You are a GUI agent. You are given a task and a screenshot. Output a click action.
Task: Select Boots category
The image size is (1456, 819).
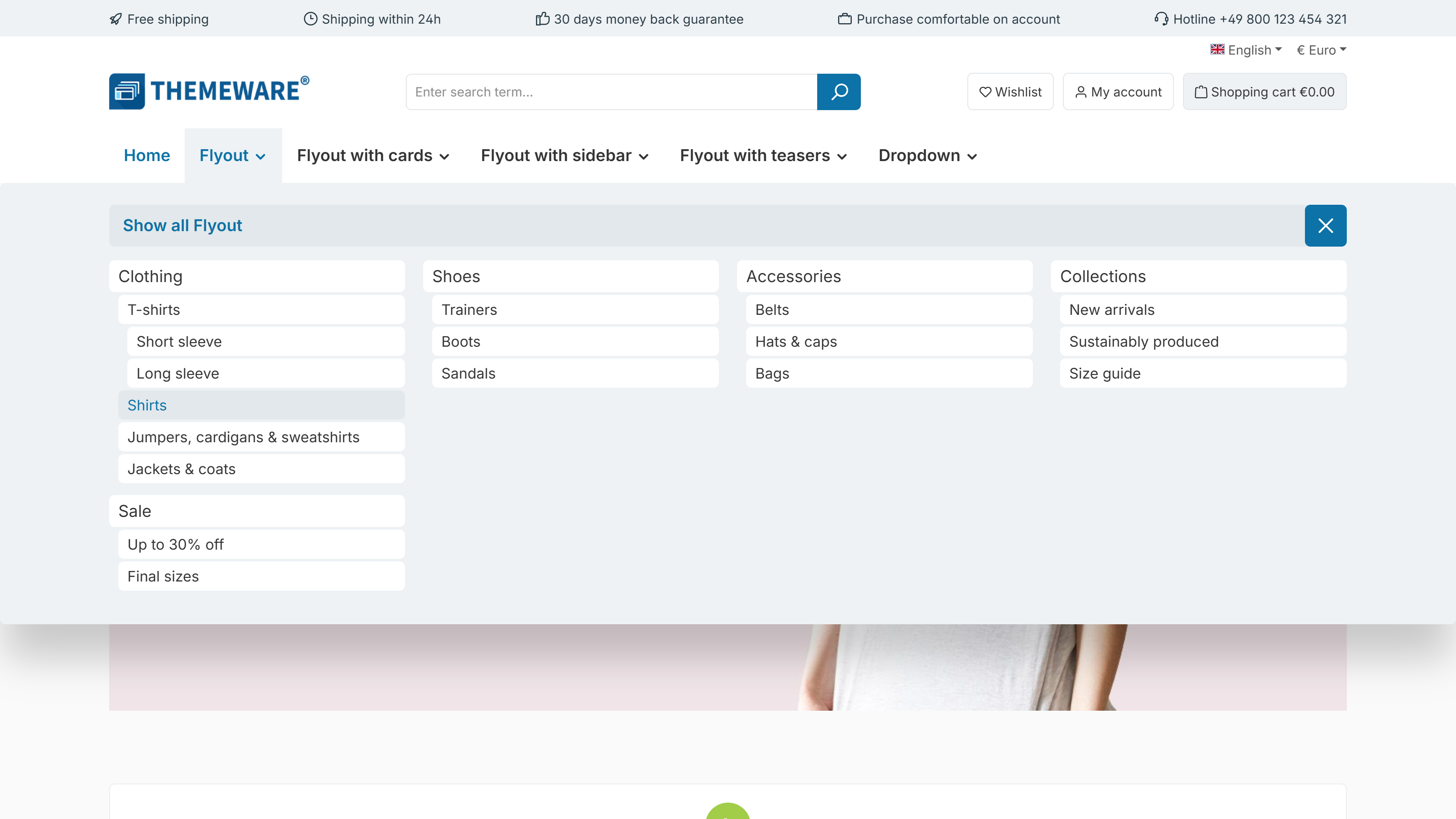[576, 341]
